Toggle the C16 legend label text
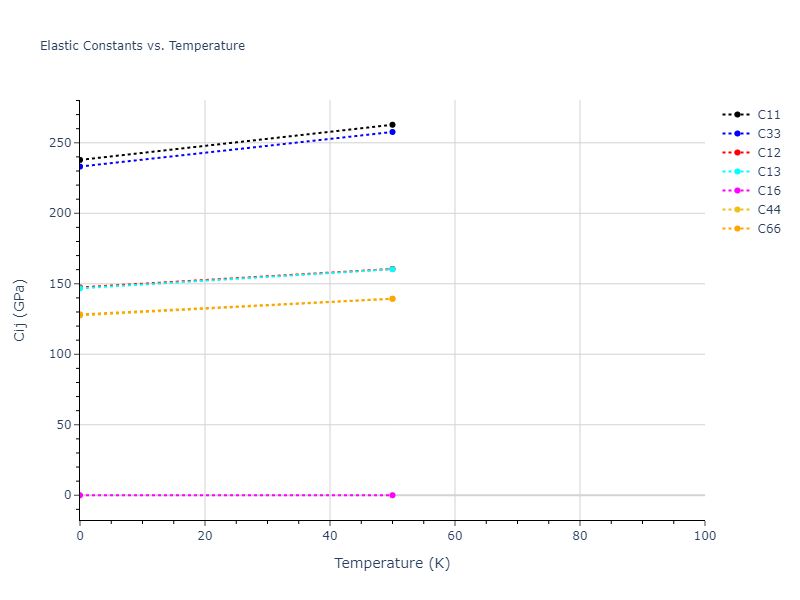This screenshot has height=600, width=800. [769, 191]
